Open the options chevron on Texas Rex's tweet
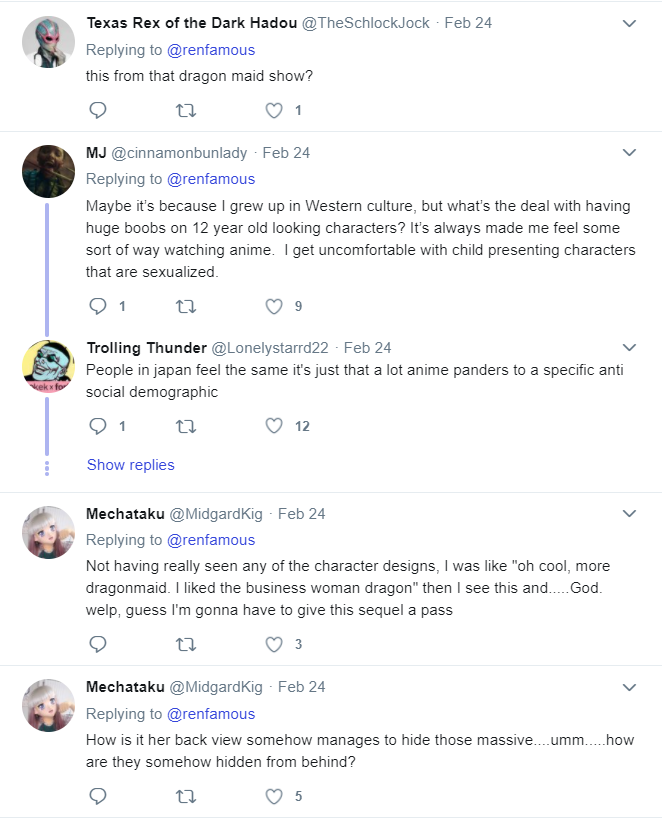This screenshot has width=662, height=818. point(630,23)
